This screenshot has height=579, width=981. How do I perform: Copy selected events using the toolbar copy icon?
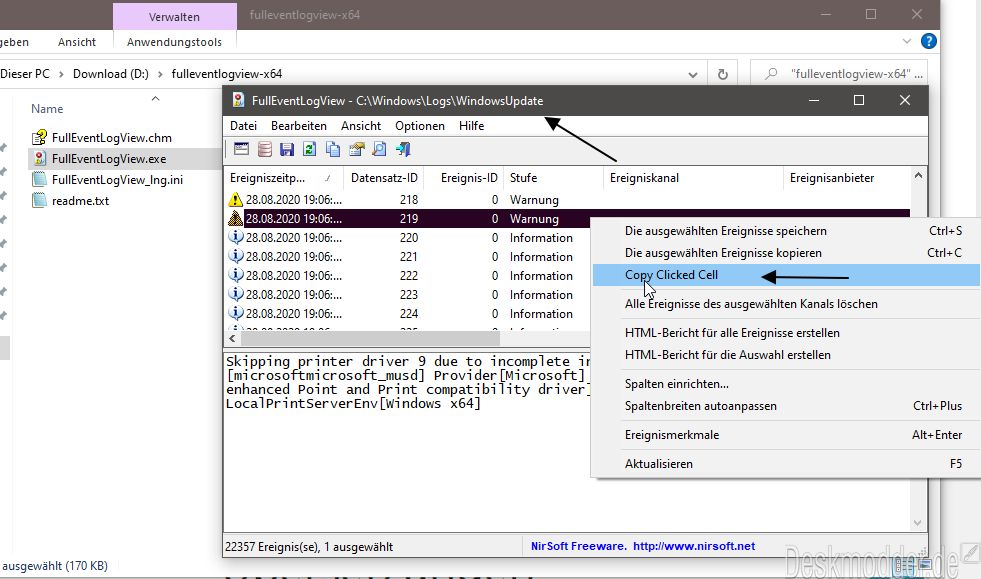tap(333, 149)
